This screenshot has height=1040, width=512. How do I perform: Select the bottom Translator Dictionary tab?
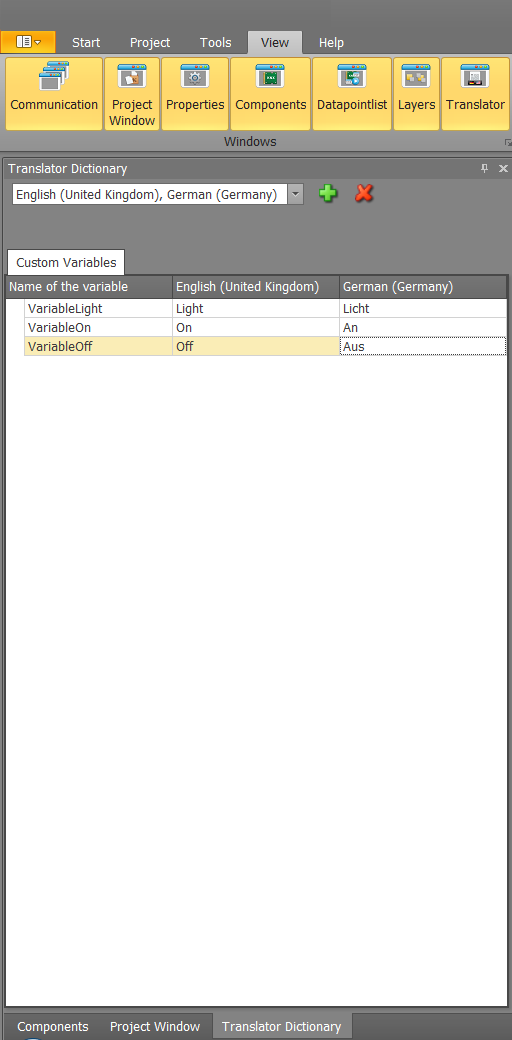(x=282, y=1026)
